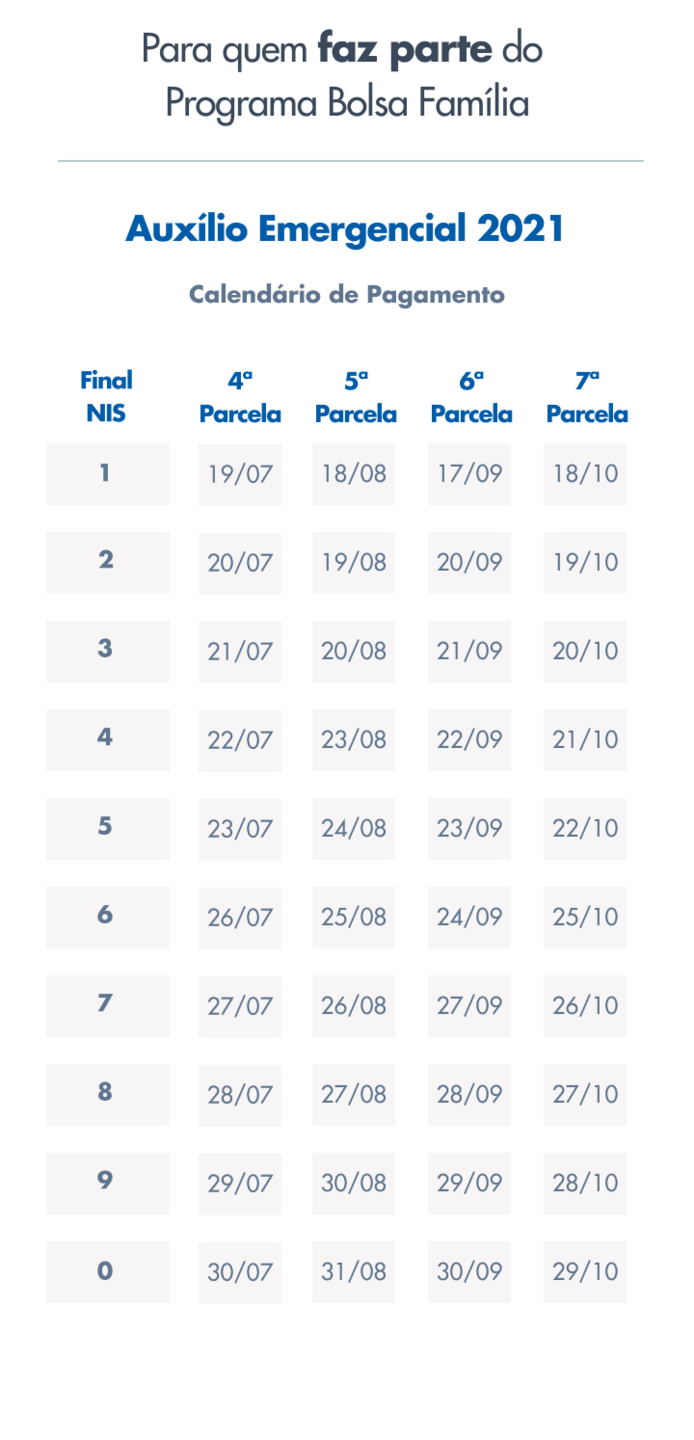Click the 31/08 payment date cell
694x1440 pixels.
coord(354,1272)
